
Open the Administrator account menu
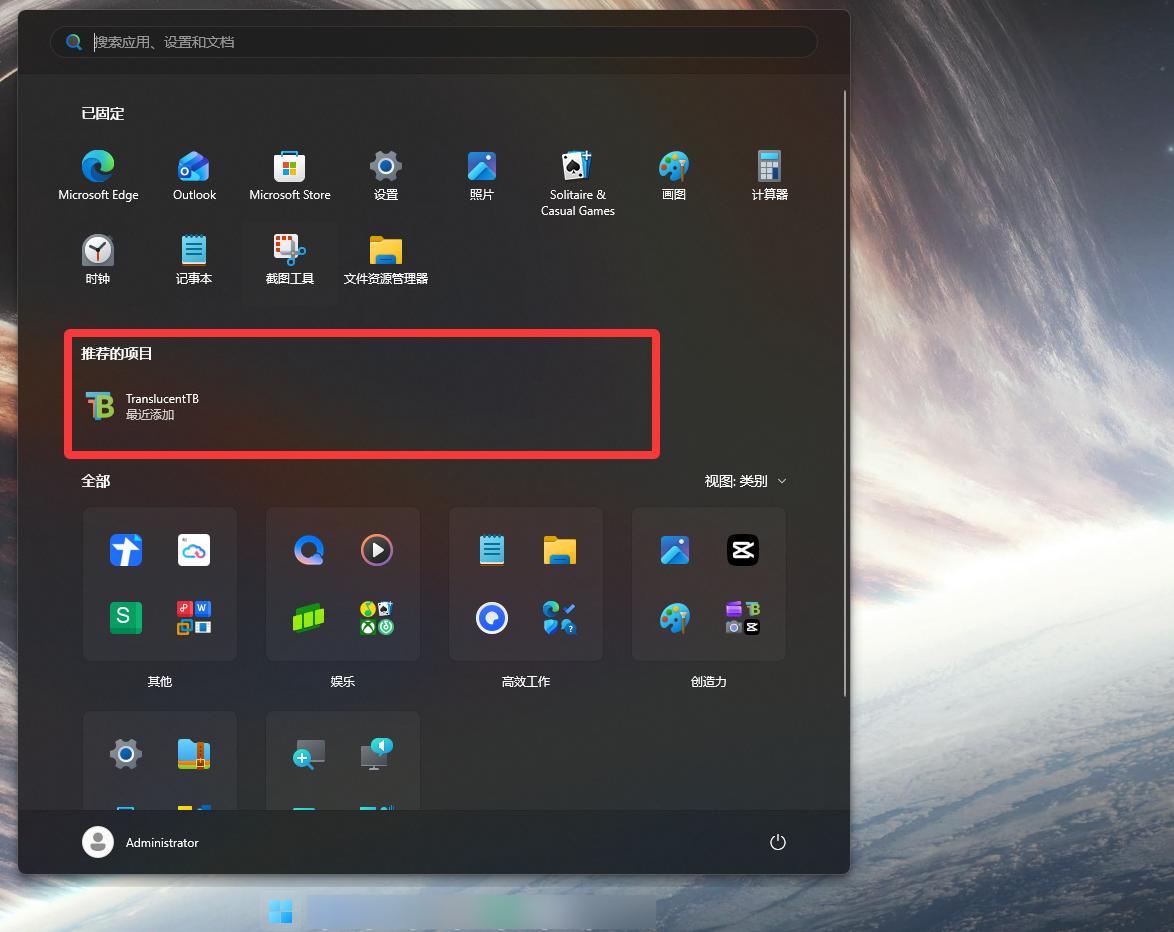pos(141,842)
